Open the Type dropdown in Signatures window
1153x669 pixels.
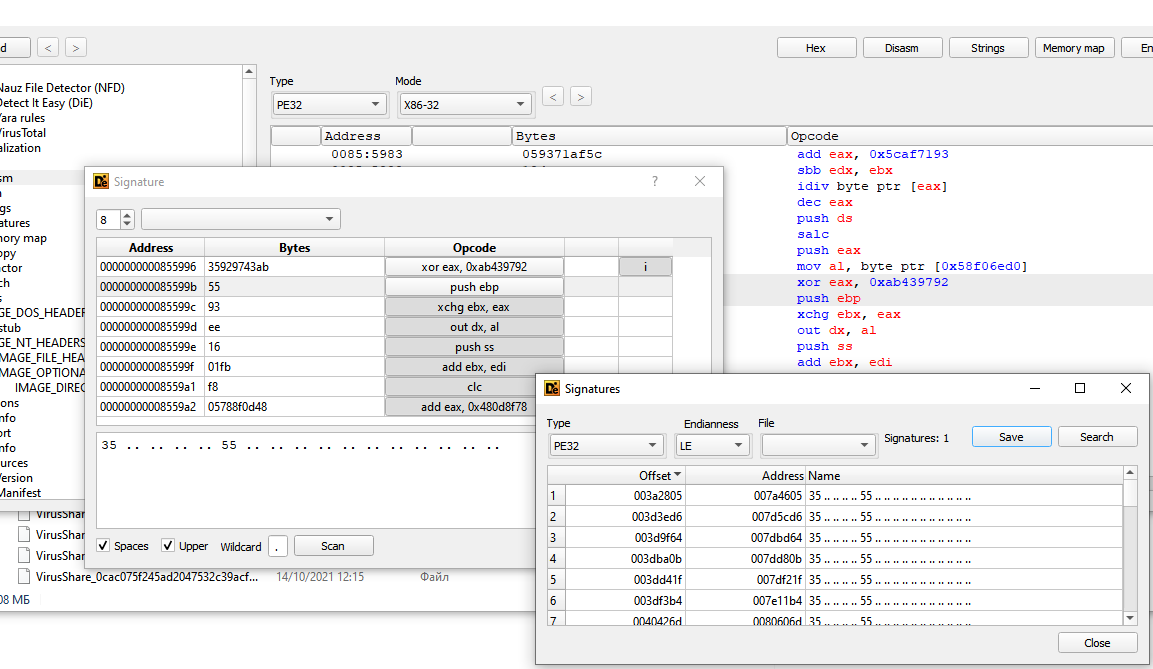(605, 446)
